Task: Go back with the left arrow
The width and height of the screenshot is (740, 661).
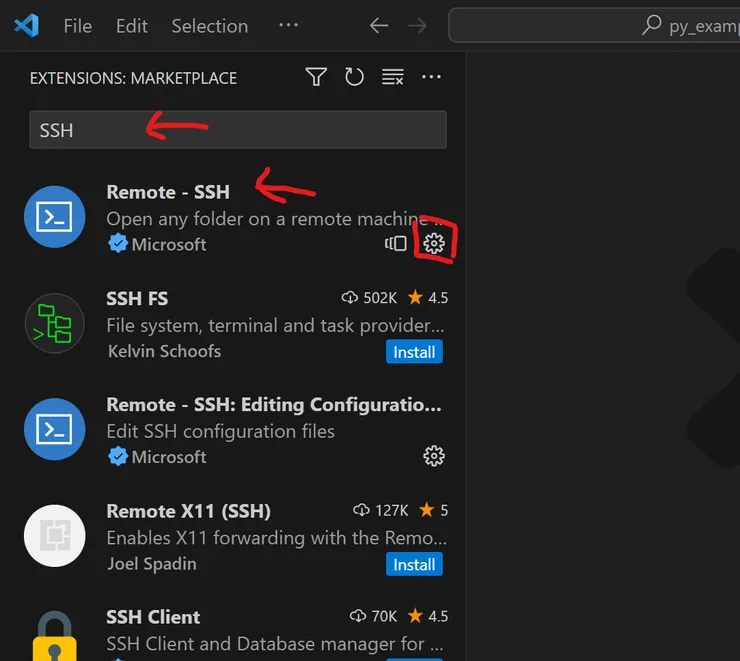Action: tap(378, 25)
